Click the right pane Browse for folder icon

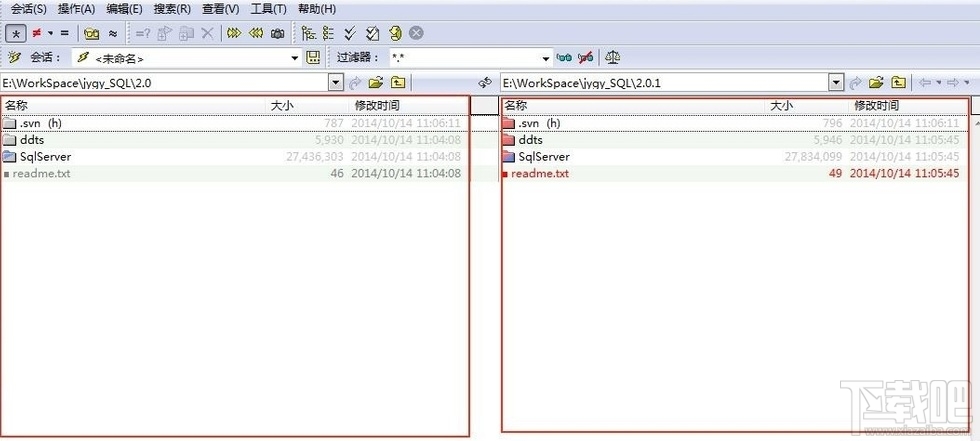(876, 82)
